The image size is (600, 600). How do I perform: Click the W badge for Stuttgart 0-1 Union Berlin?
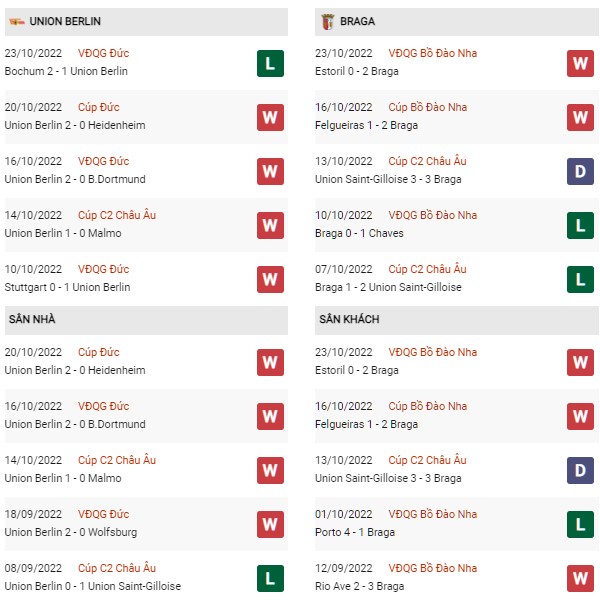click(x=270, y=279)
